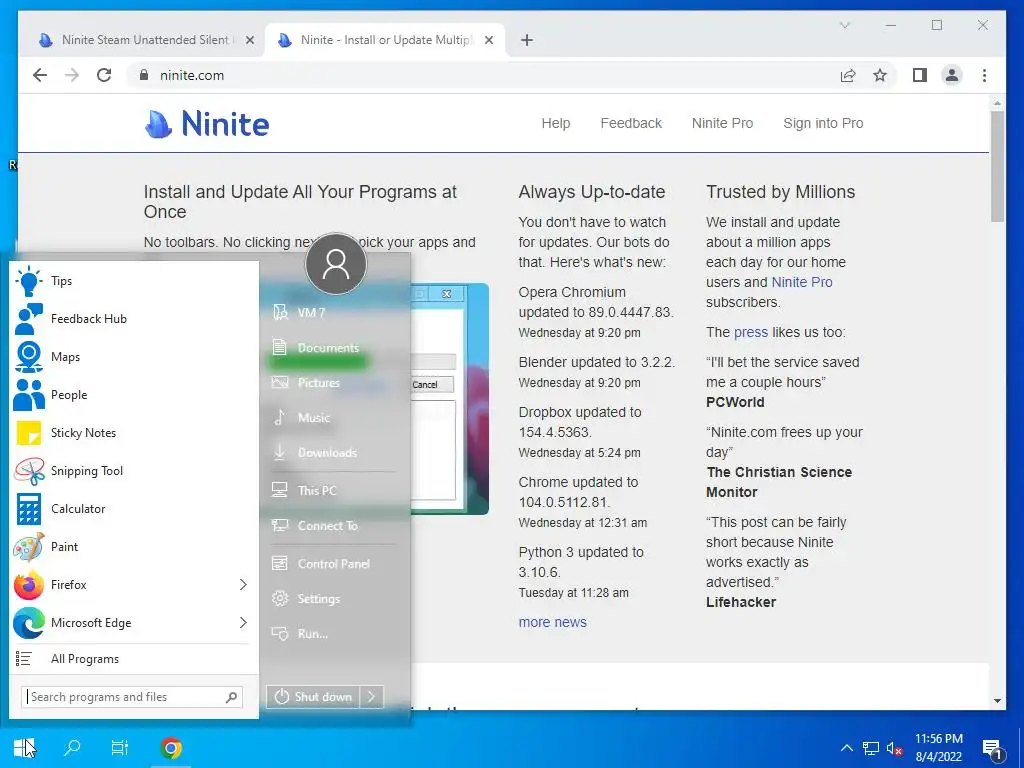Viewport: 1024px width, 768px height.
Task: Click the Windows Start button
Action: click(24, 748)
